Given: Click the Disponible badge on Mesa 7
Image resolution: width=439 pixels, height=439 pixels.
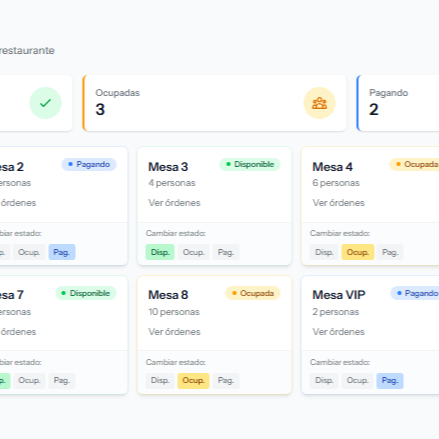Looking at the screenshot, I should click(x=86, y=293).
